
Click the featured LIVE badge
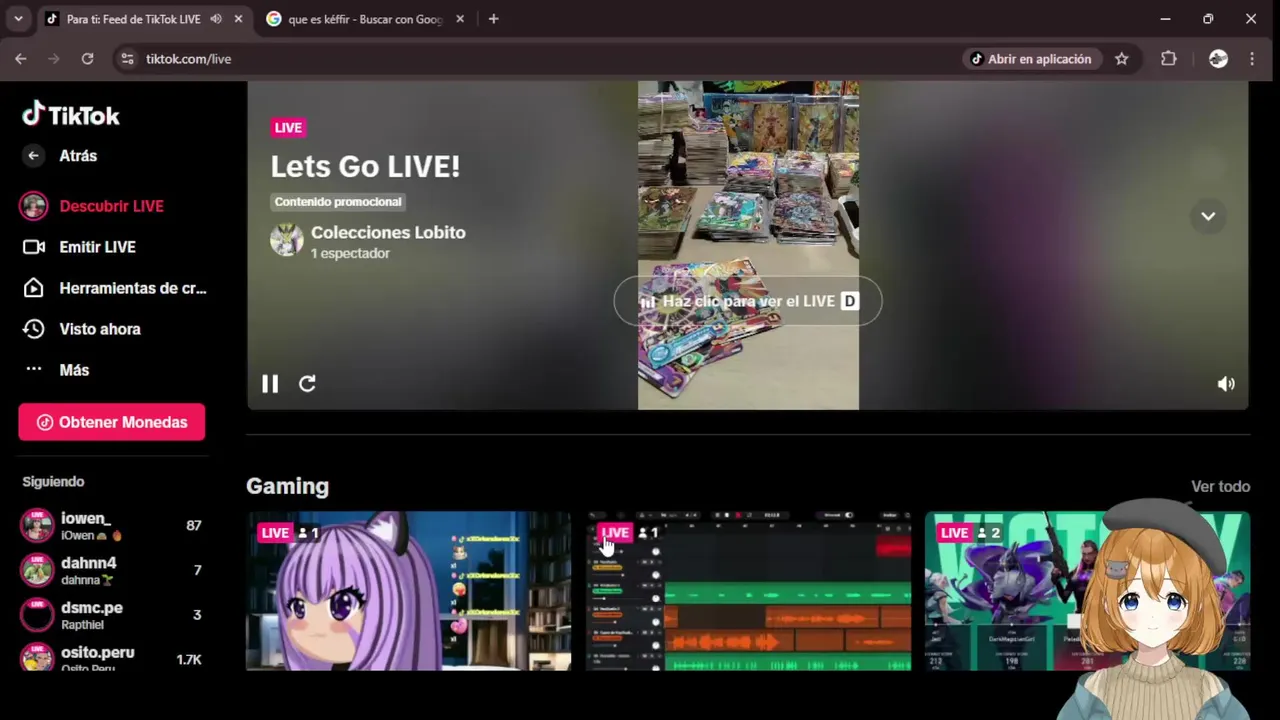(288, 127)
